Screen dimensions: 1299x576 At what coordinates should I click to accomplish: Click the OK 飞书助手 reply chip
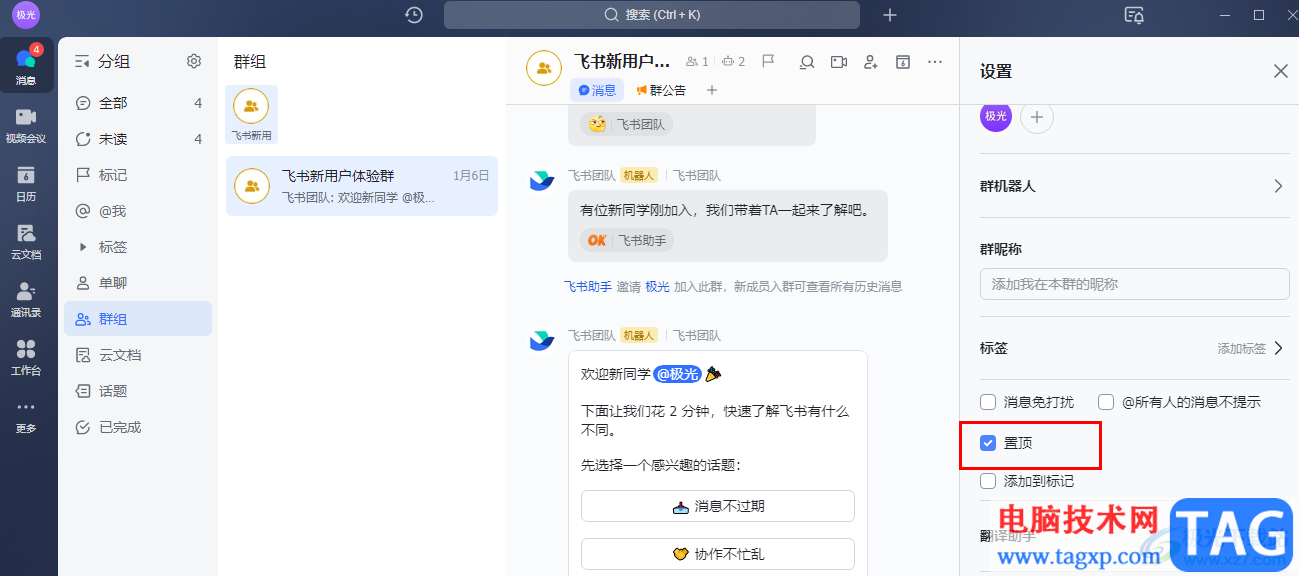(627, 240)
